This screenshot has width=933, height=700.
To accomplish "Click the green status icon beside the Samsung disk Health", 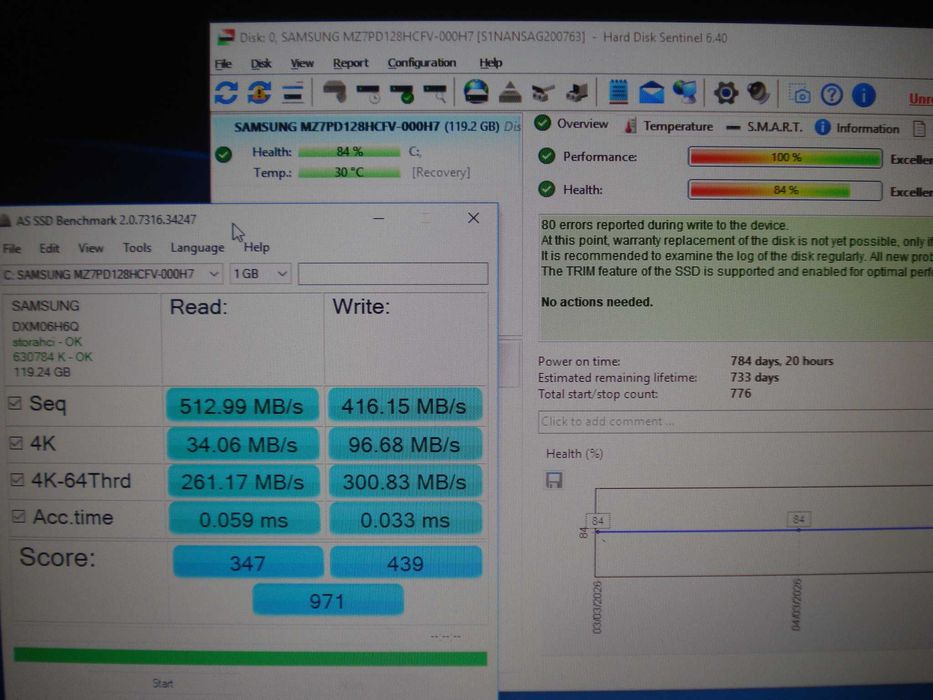I will [224, 155].
